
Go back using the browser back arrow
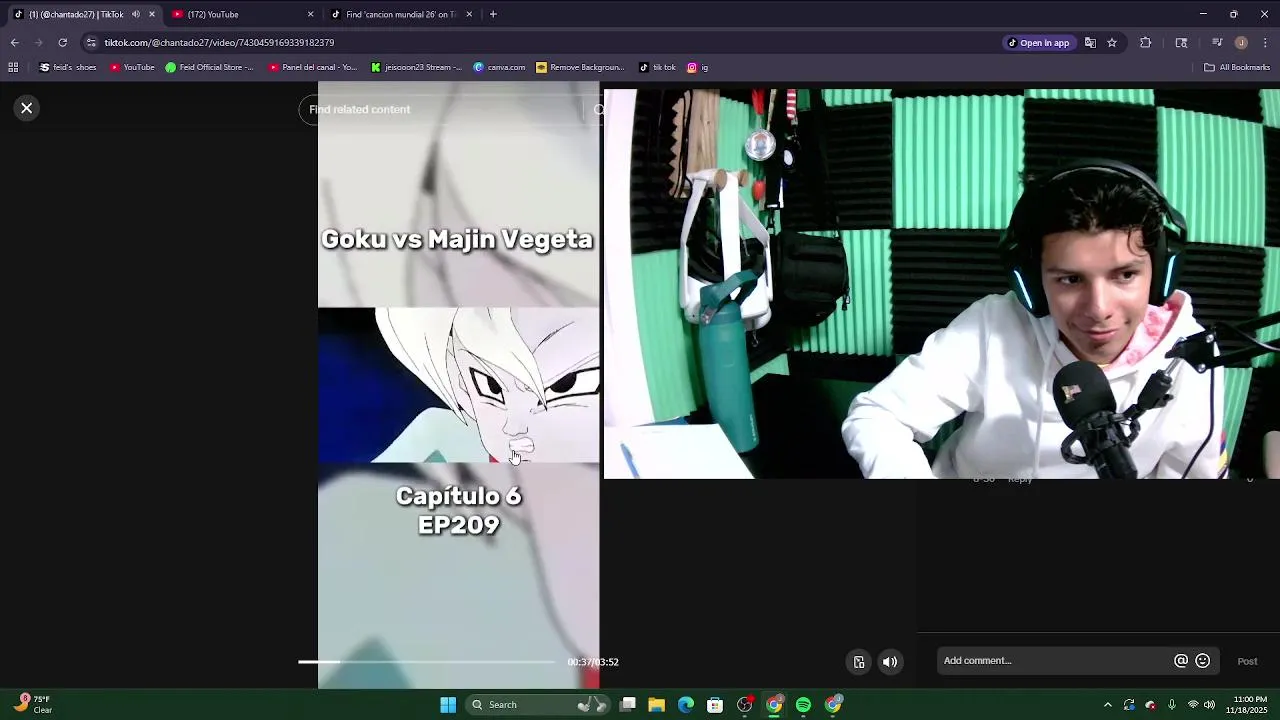tap(14, 43)
